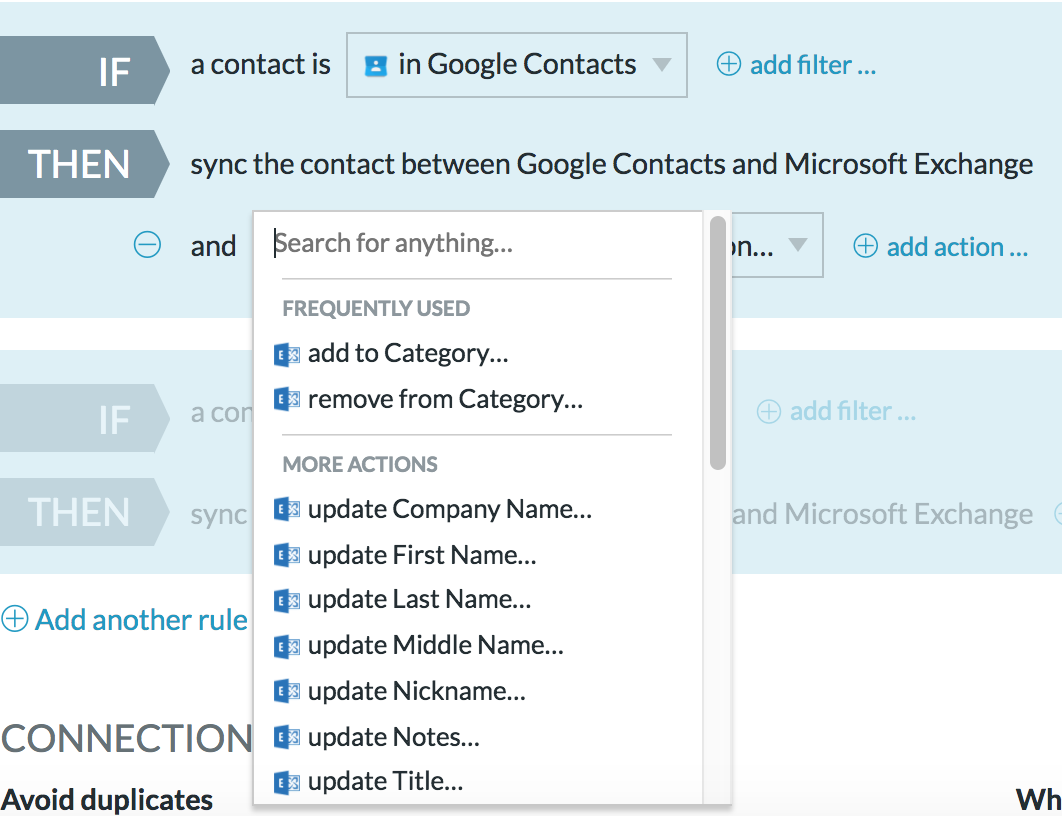Choose 'update Nickname...' action
This screenshot has width=1062, height=816.
pos(417,691)
